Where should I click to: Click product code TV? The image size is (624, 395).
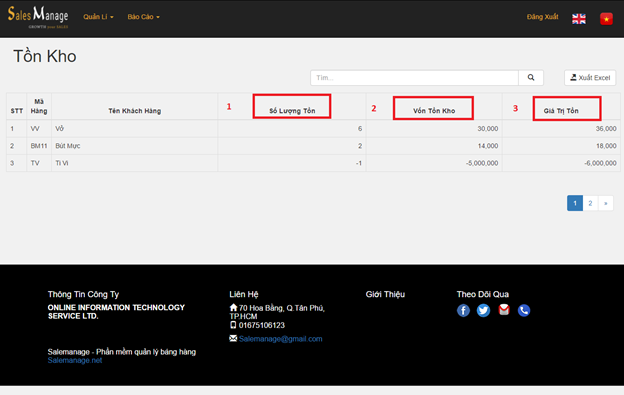pos(35,163)
